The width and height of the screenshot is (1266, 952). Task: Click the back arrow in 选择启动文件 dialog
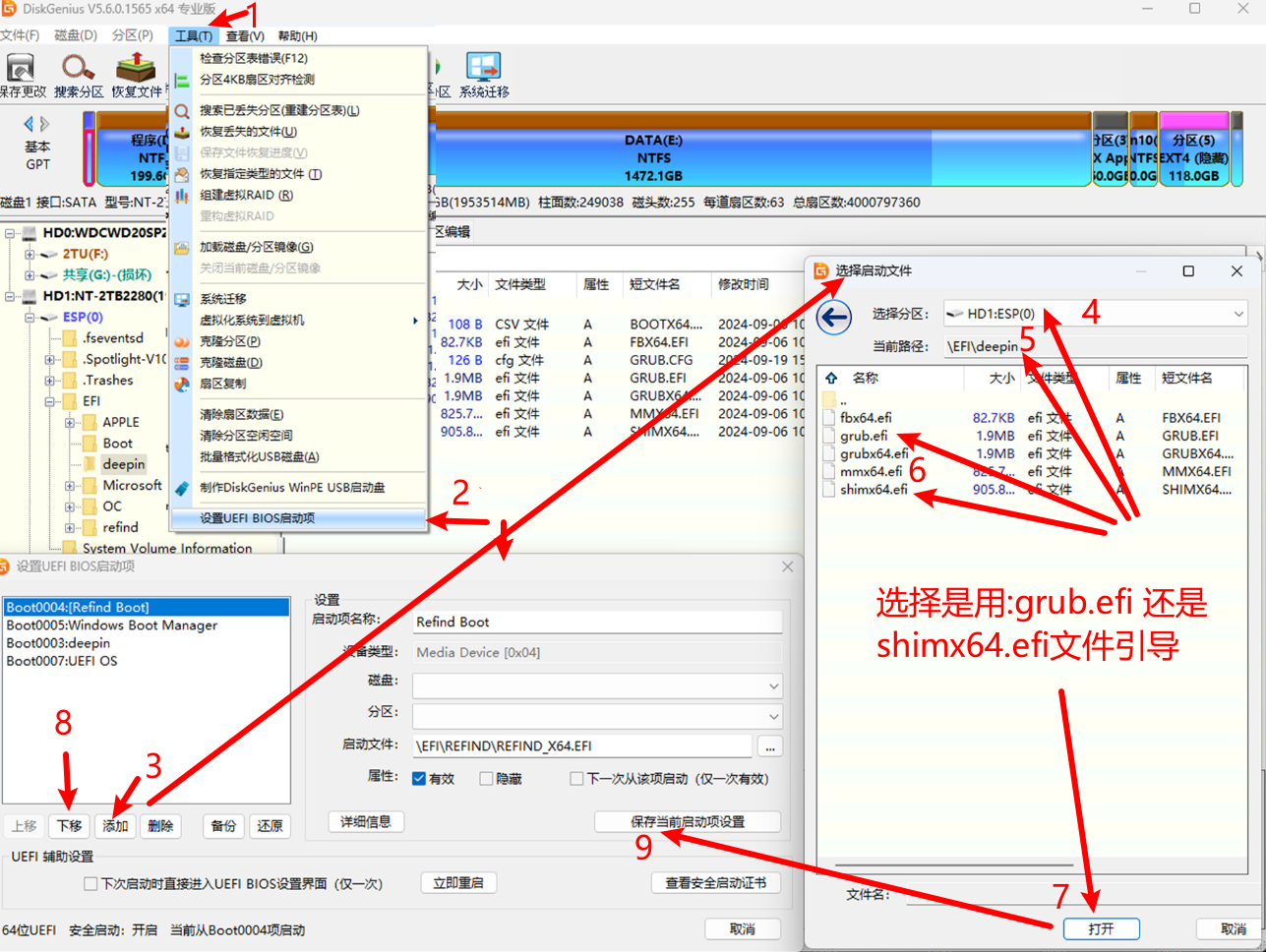click(x=834, y=318)
